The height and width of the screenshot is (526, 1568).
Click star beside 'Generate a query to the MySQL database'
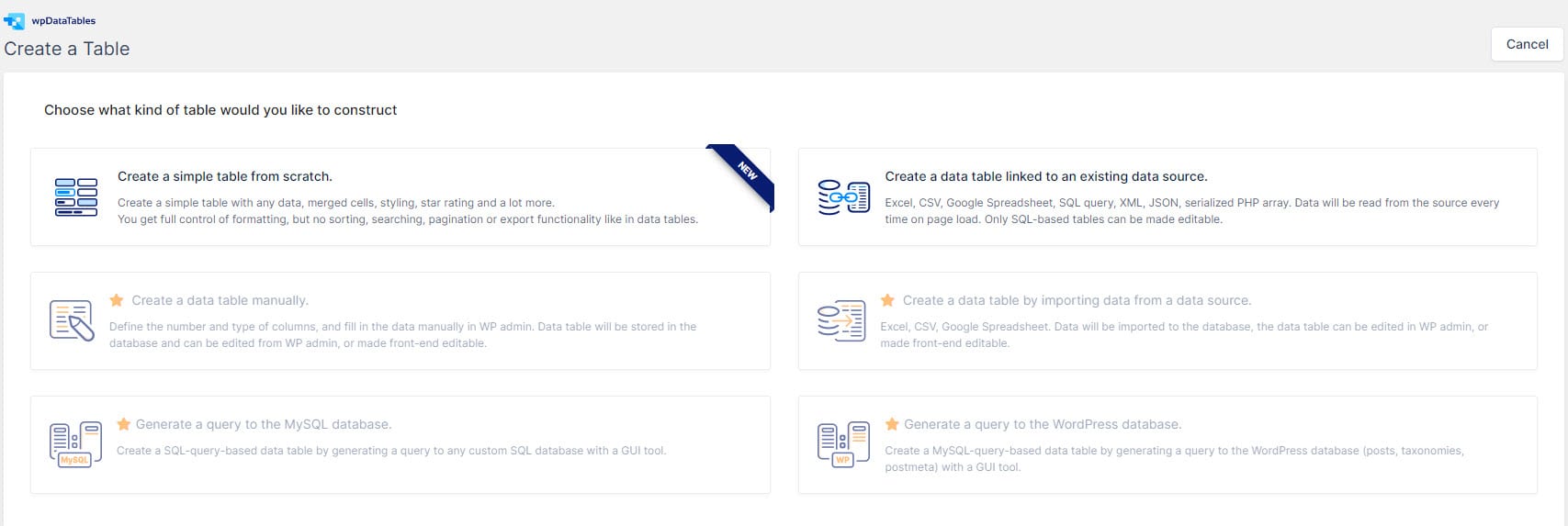[123, 424]
